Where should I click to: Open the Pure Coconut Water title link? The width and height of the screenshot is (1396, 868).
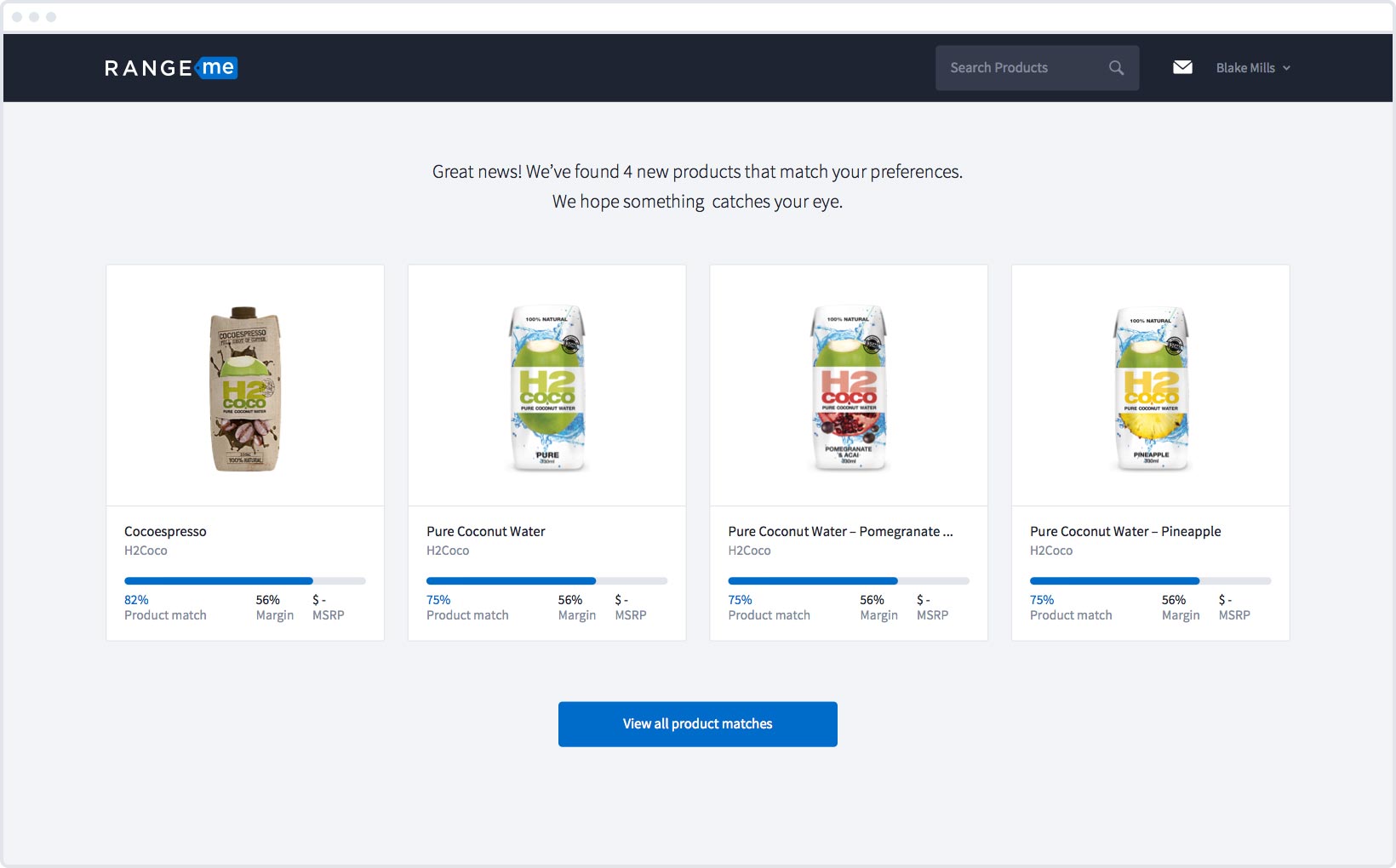point(485,532)
